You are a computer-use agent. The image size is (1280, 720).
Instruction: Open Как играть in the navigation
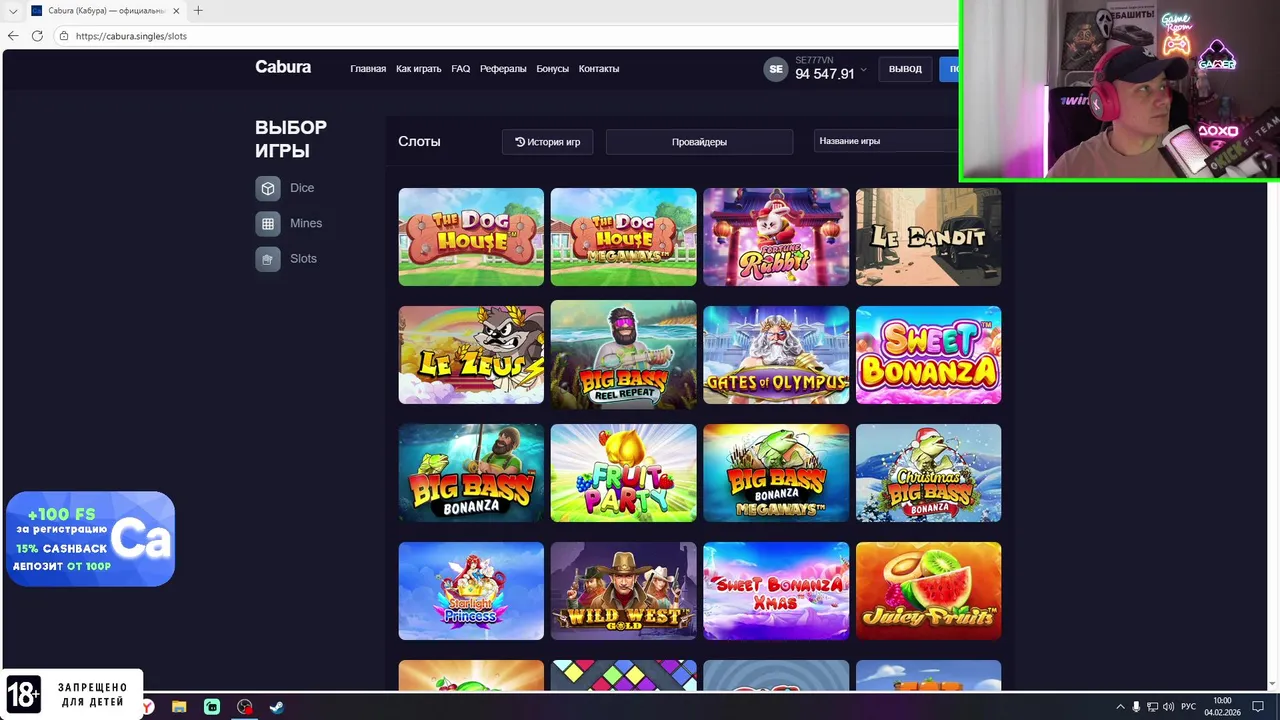click(418, 69)
